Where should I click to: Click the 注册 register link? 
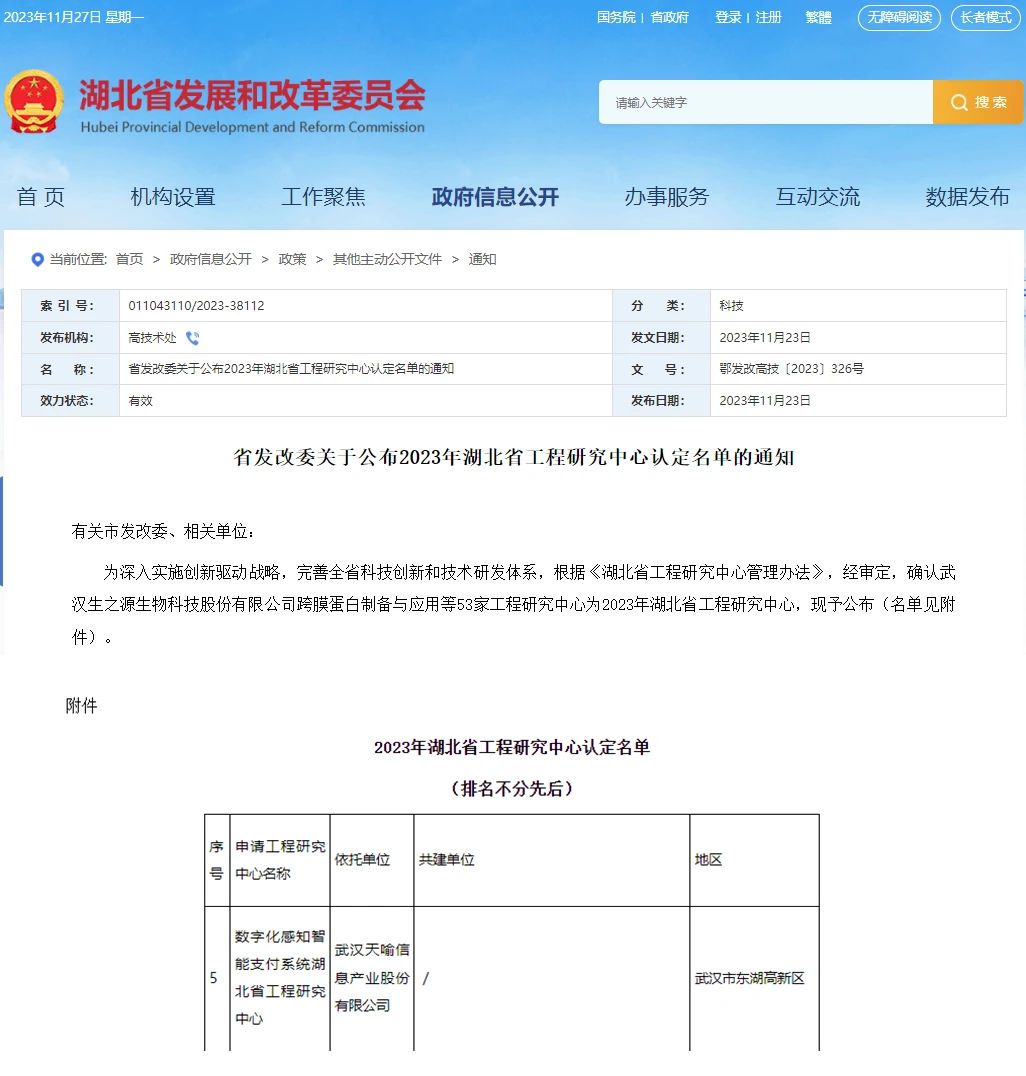[x=769, y=17]
